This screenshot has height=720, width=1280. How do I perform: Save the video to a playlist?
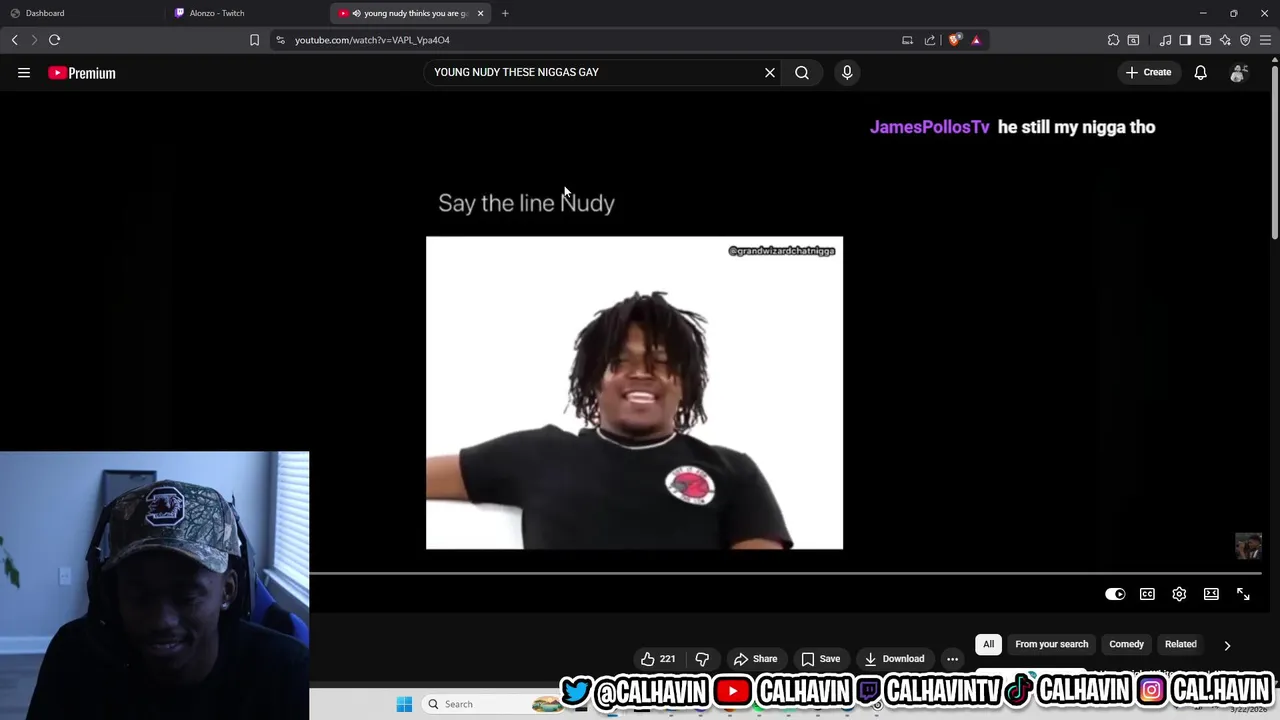click(x=820, y=659)
